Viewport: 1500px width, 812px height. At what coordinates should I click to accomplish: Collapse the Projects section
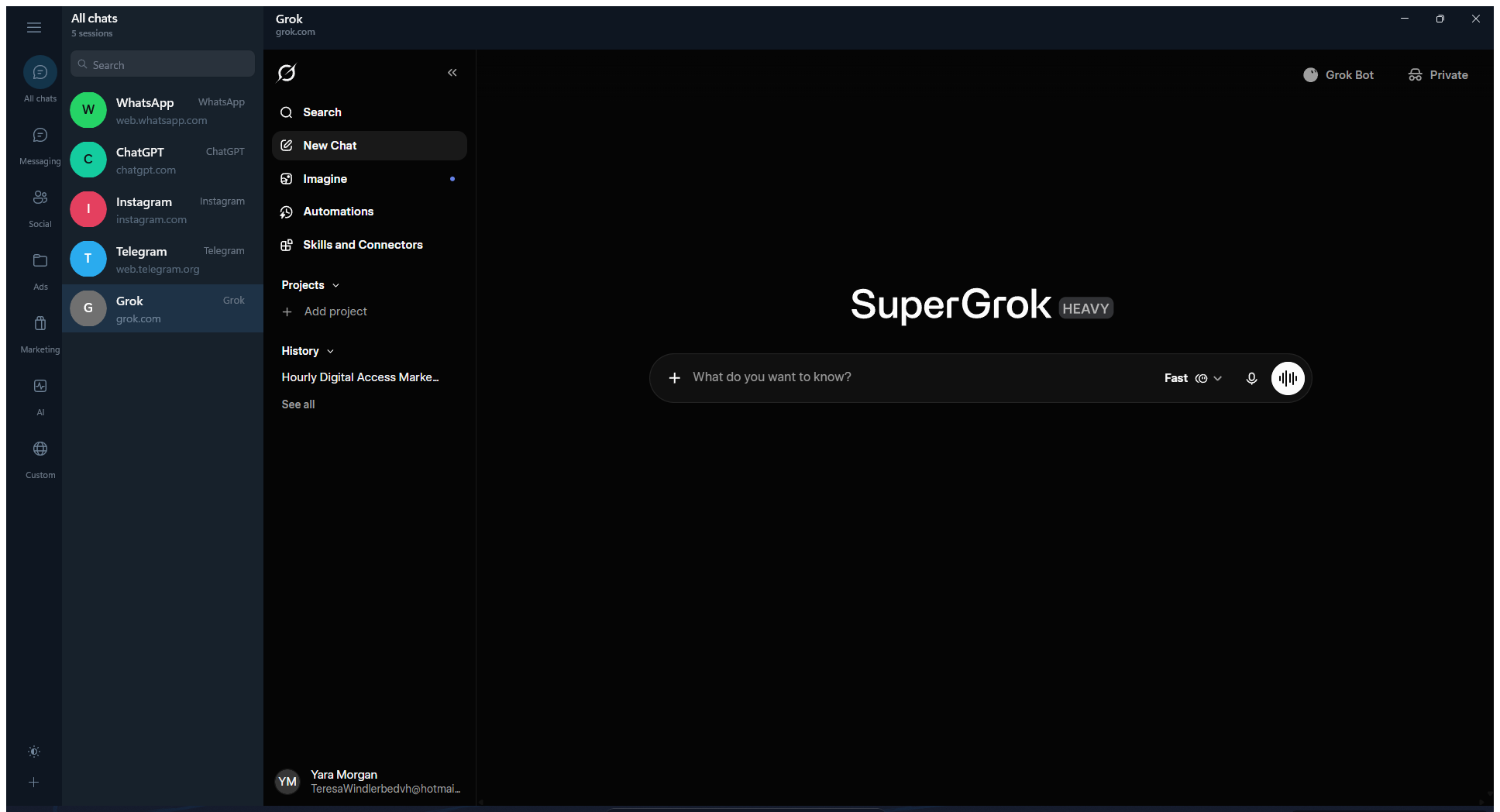(311, 285)
